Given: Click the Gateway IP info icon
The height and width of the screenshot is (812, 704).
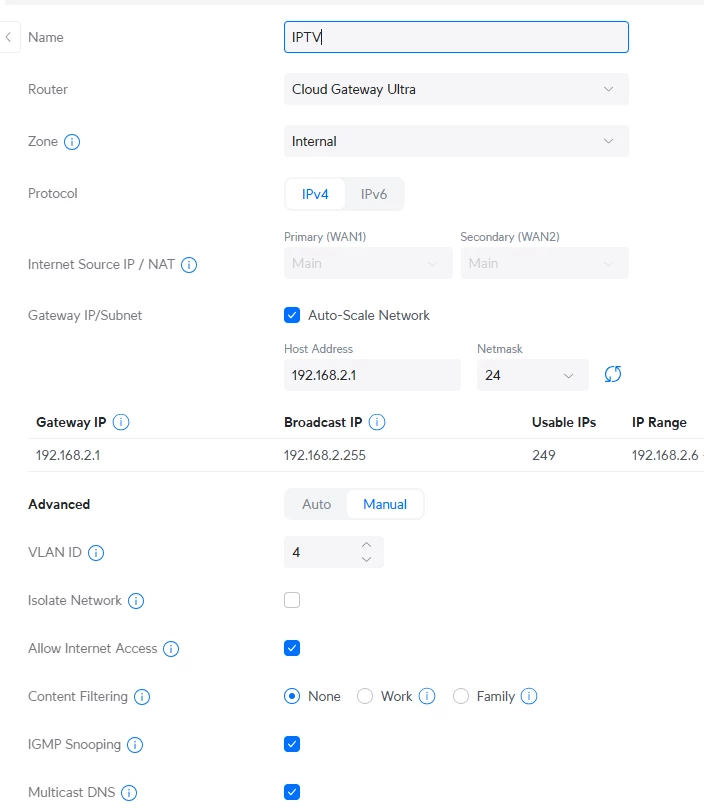Looking at the screenshot, I should 121,423.
